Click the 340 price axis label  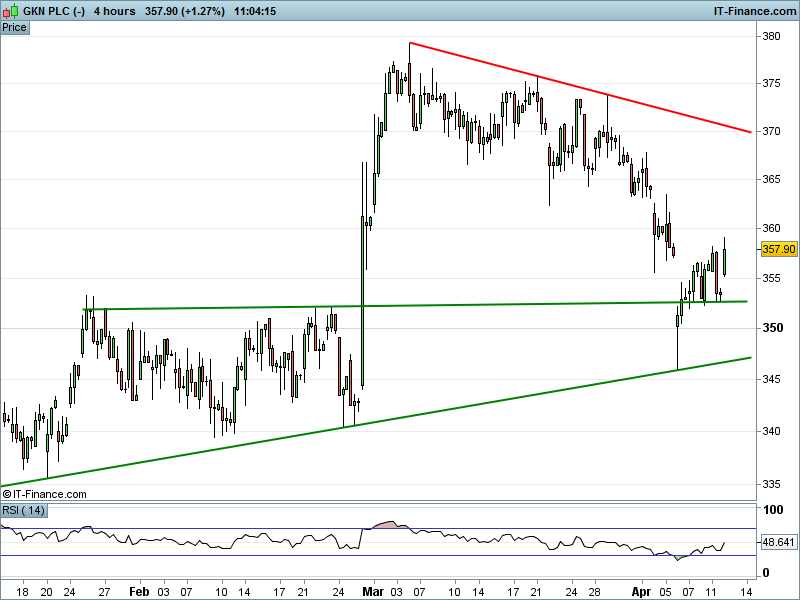pyautogui.click(x=771, y=431)
